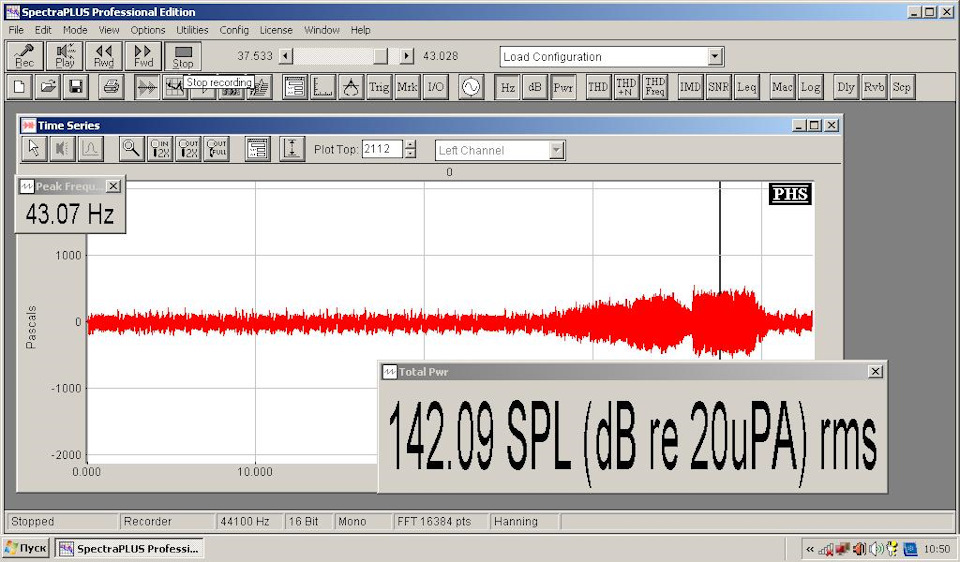Open Time Series plot options dialog icon
Screen dimensions: 960x562
(258, 149)
